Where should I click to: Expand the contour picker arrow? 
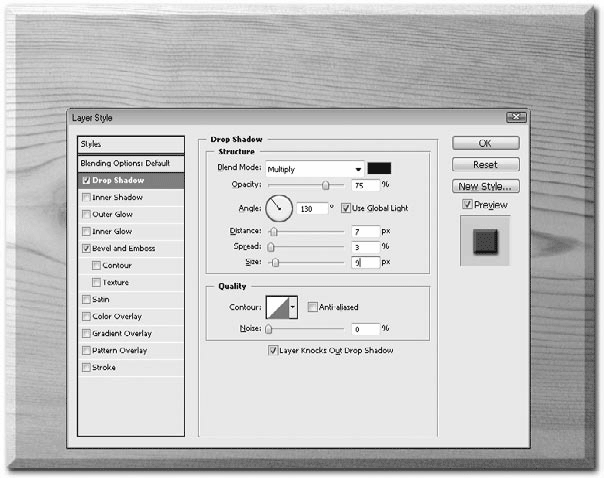[293, 307]
